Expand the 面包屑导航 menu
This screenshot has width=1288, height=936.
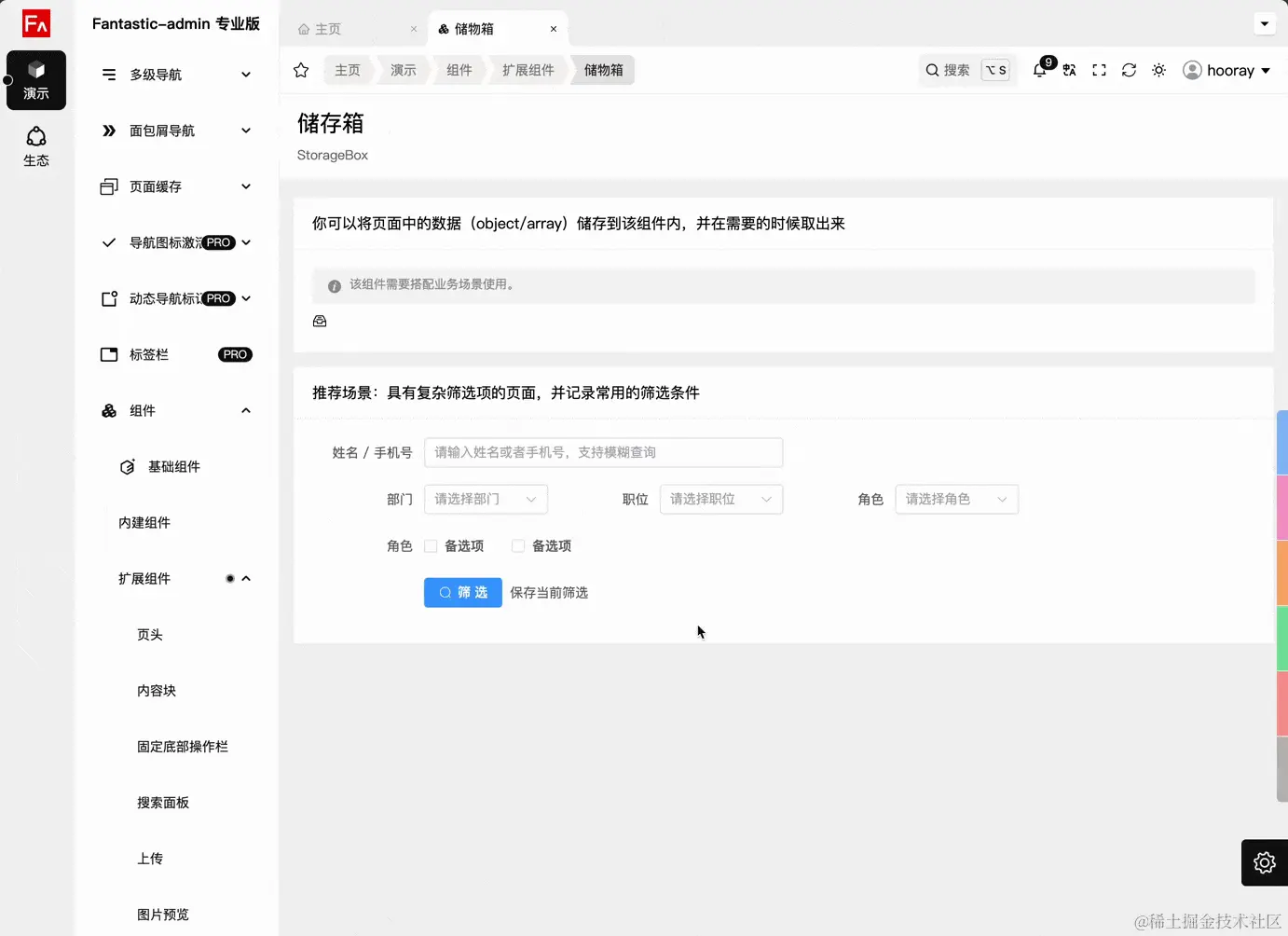(176, 131)
